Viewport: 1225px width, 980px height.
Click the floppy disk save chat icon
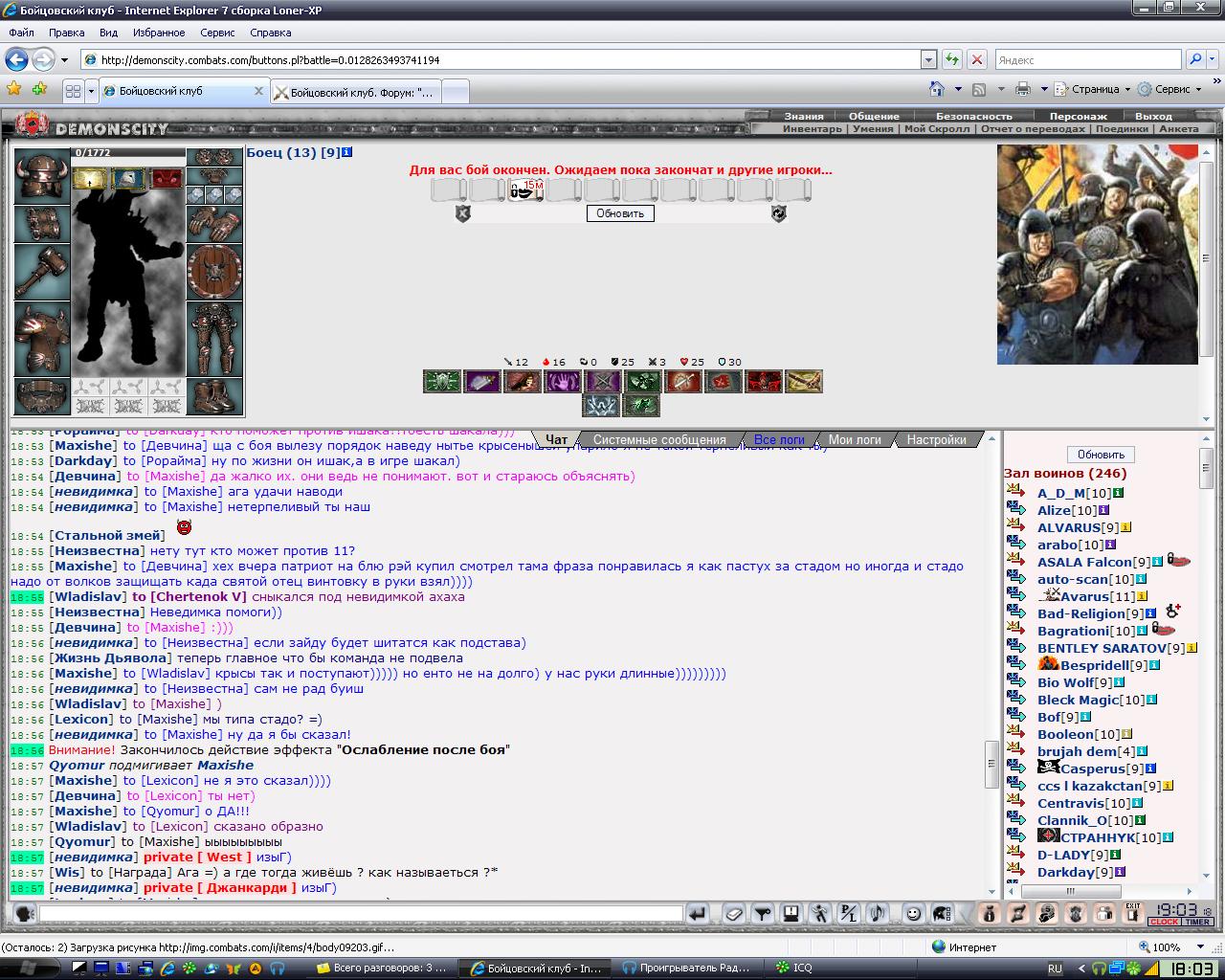791,914
